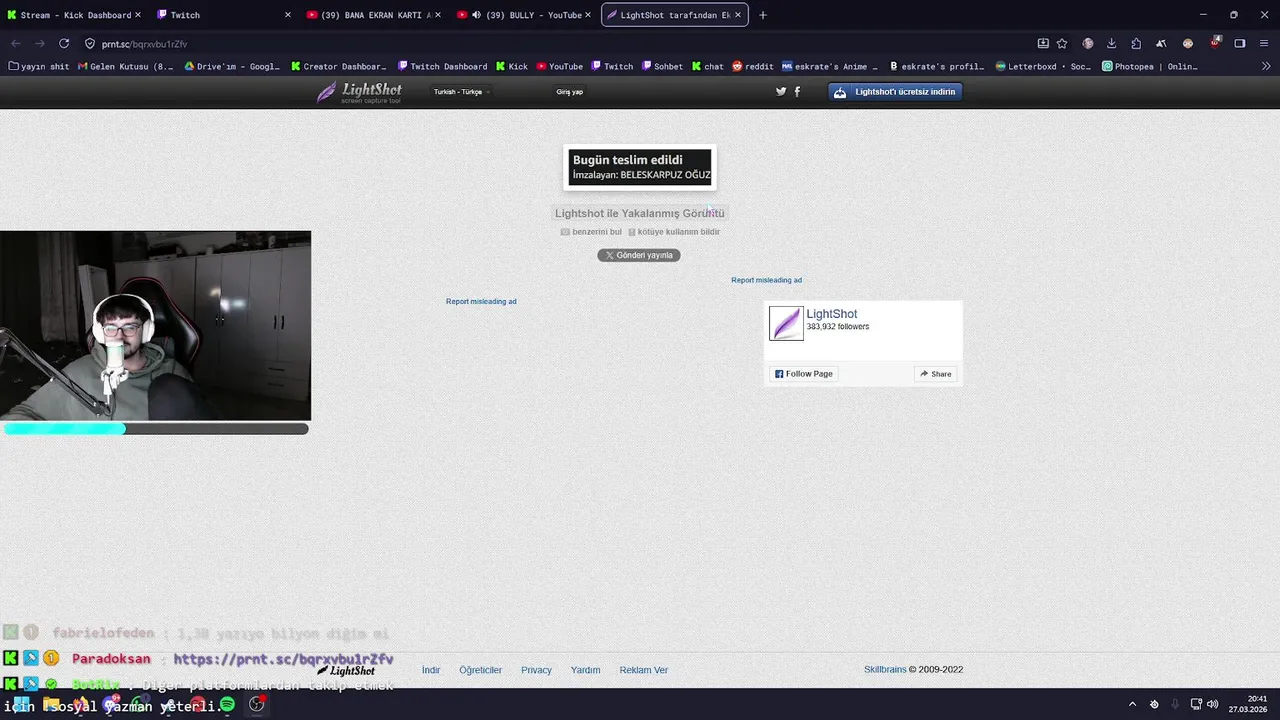Click the captured screenshot image
The height and width of the screenshot is (720, 1280).
(x=640, y=167)
